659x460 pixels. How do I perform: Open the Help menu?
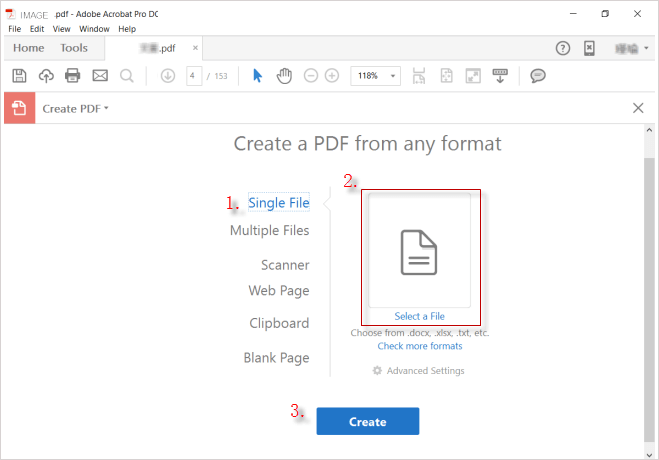click(x=127, y=29)
